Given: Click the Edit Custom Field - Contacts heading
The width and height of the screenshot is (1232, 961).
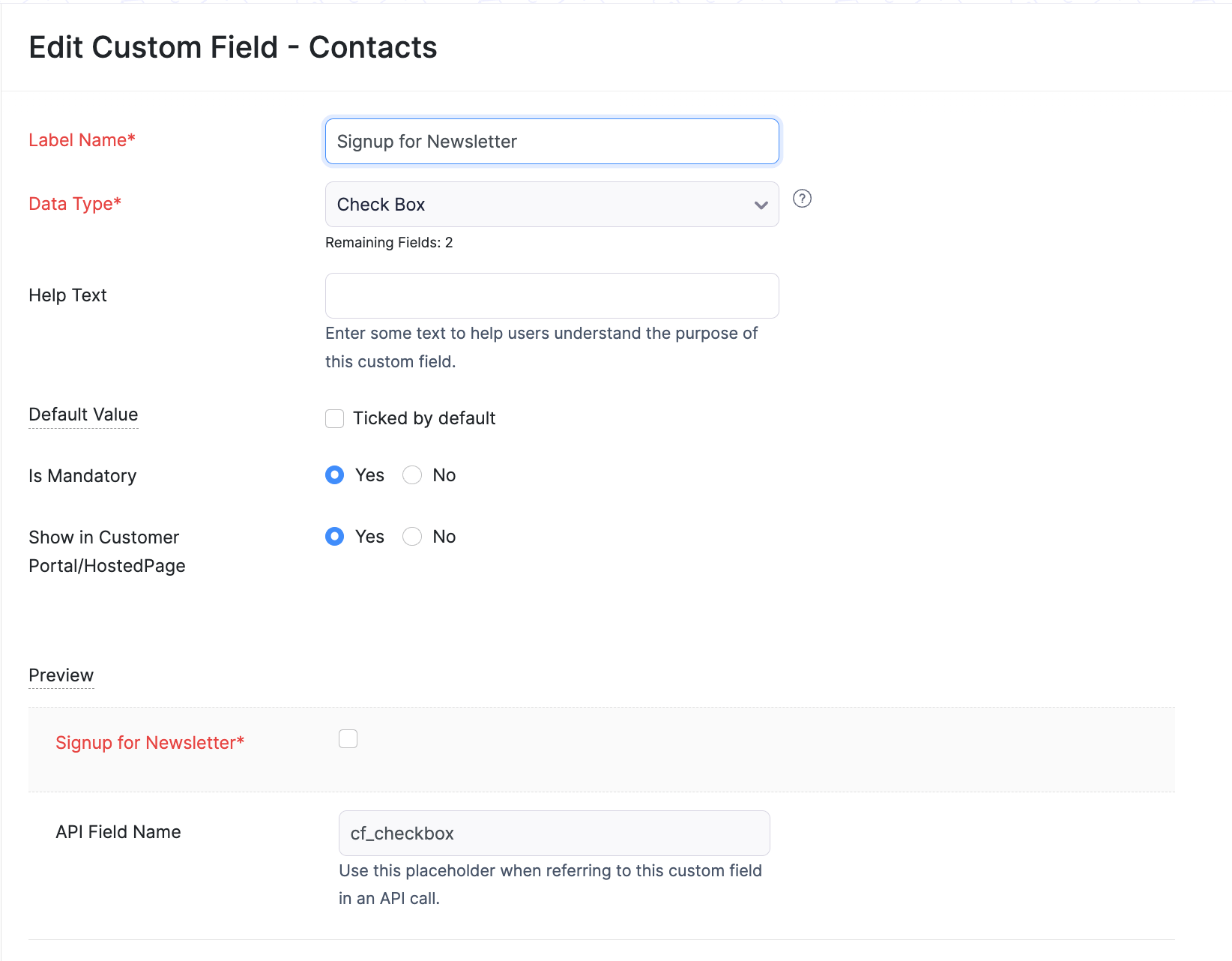Looking at the screenshot, I should [x=233, y=47].
